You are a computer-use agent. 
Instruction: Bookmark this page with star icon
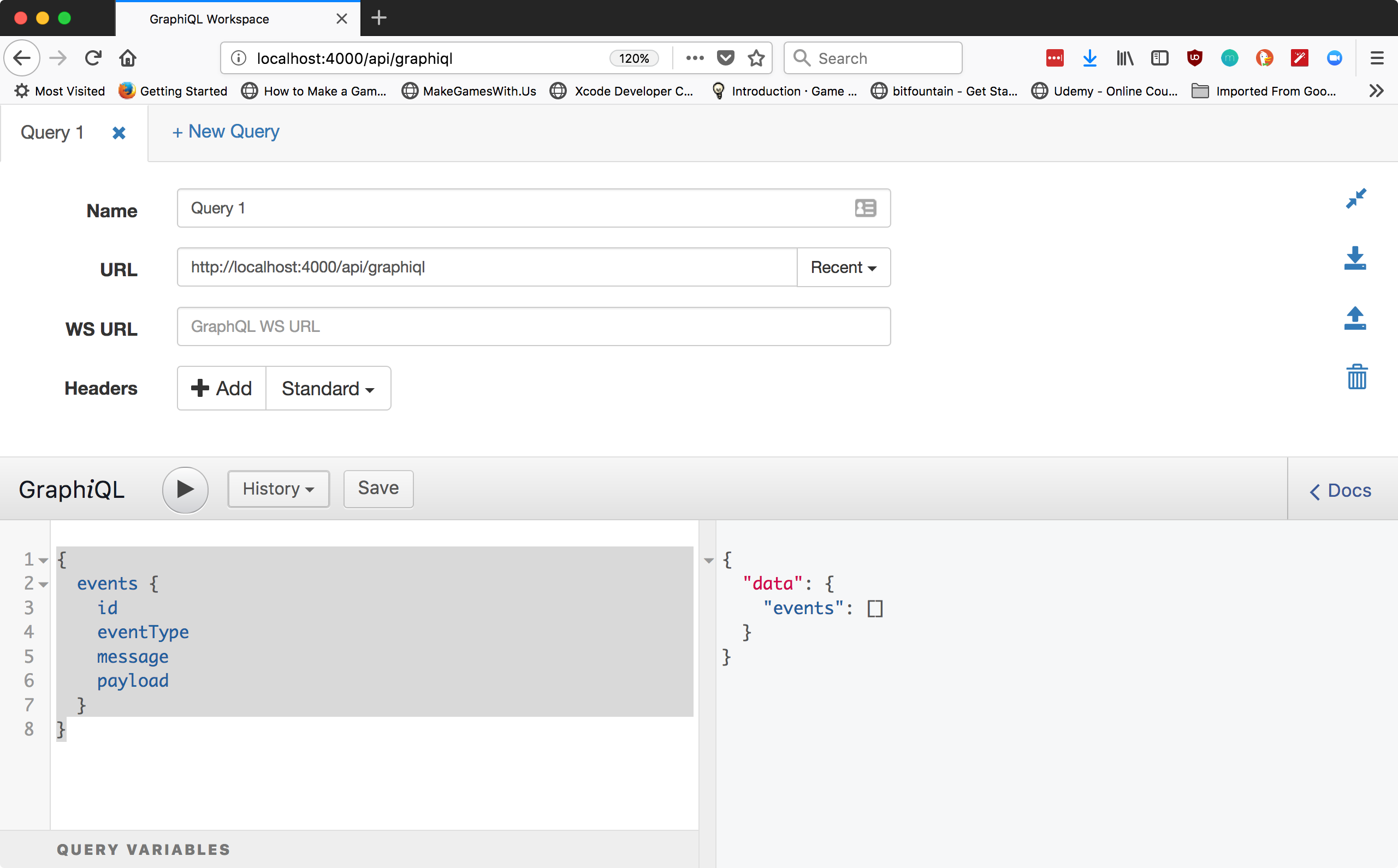pos(756,58)
